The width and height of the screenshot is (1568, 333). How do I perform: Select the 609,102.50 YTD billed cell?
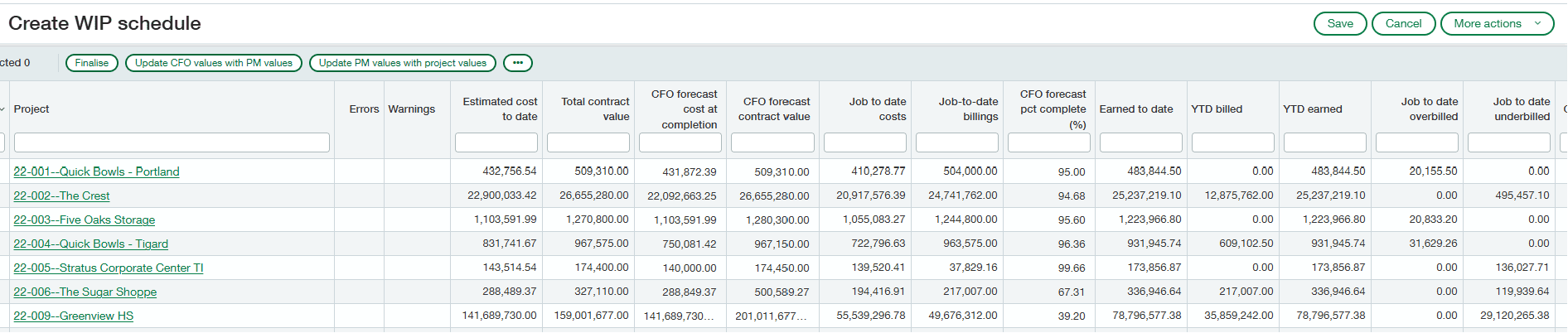pyautogui.click(x=1233, y=243)
